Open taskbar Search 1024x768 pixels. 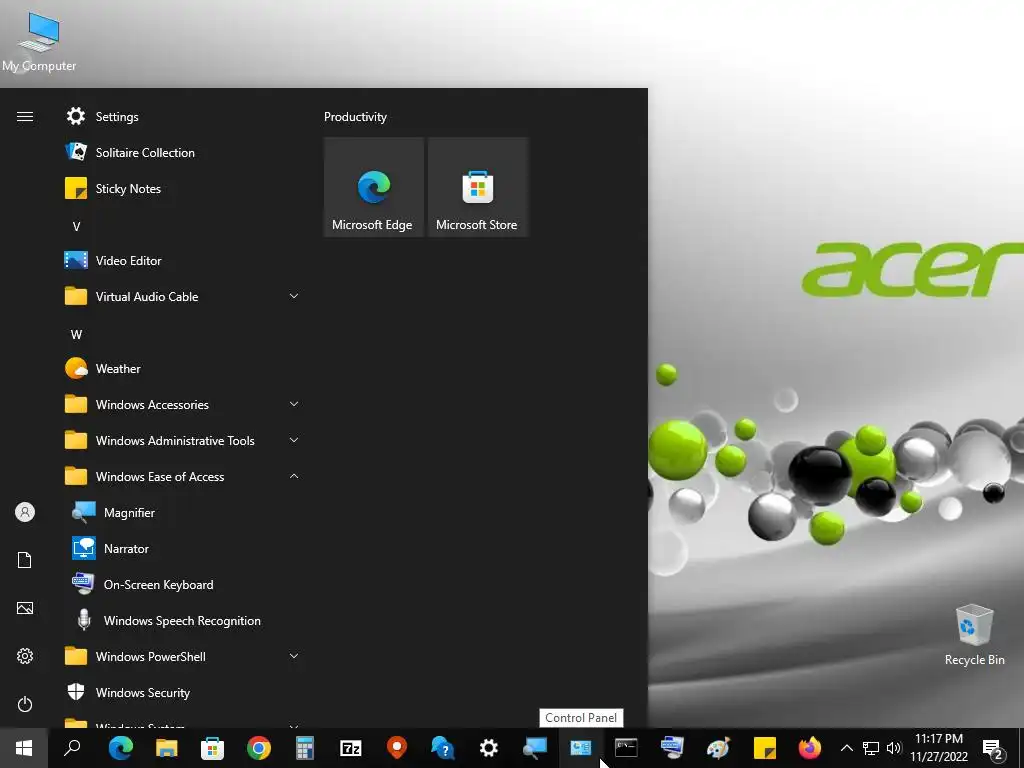point(72,748)
